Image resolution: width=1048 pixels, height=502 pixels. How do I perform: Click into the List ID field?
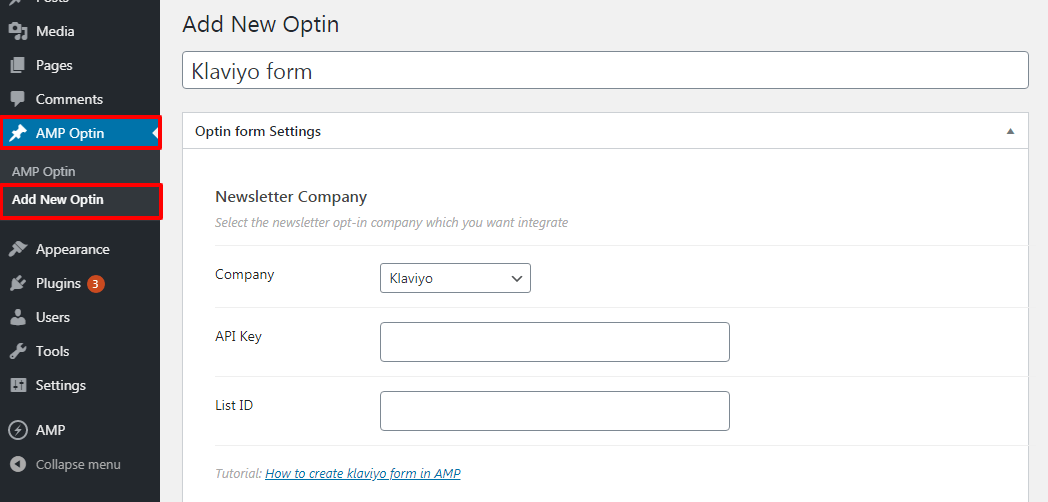tap(555, 411)
